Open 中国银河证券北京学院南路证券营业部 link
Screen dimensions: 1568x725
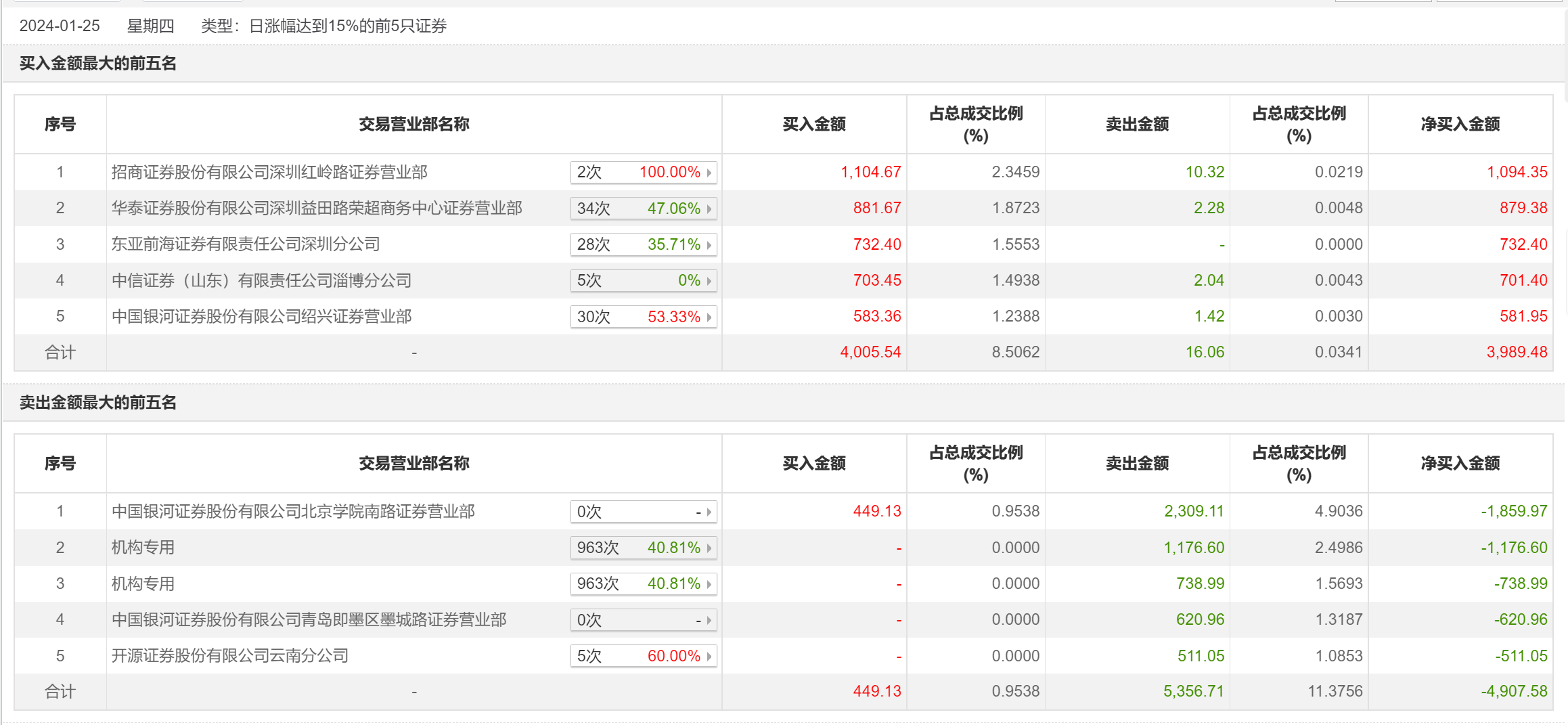[x=293, y=512]
